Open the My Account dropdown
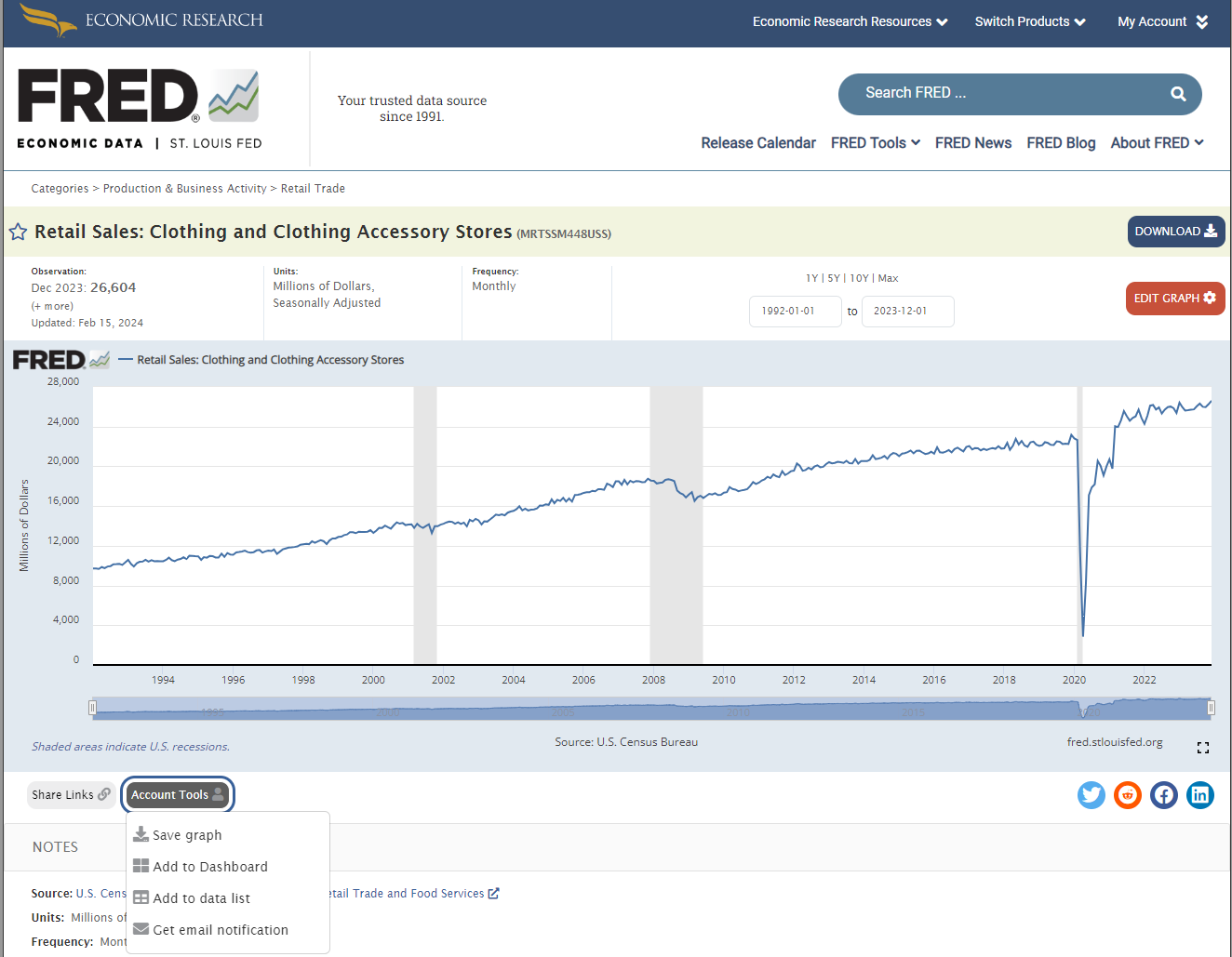 [1161, 21]
